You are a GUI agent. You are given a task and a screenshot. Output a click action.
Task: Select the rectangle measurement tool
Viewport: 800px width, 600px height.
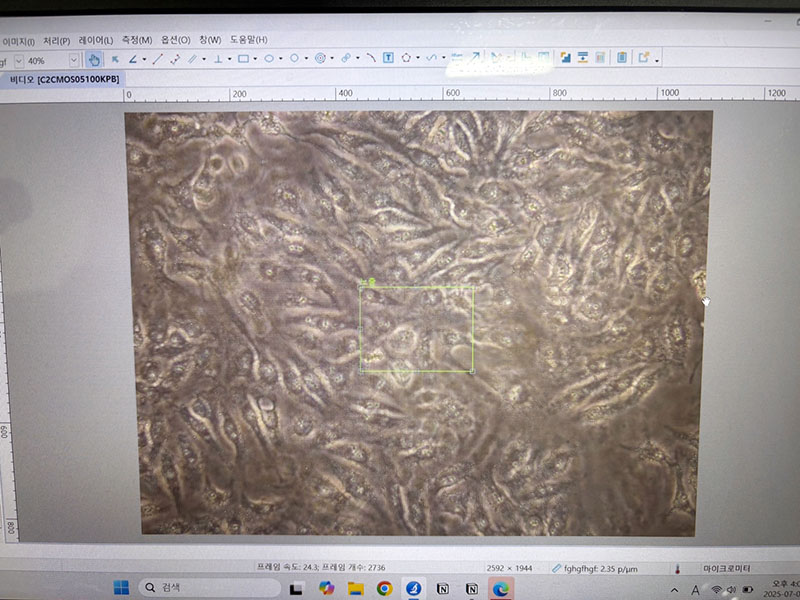click(243, 59)
